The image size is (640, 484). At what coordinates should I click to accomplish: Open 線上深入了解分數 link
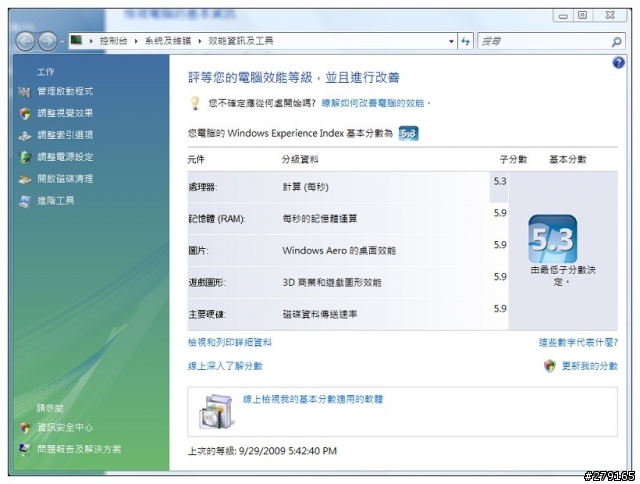[225, 366]
